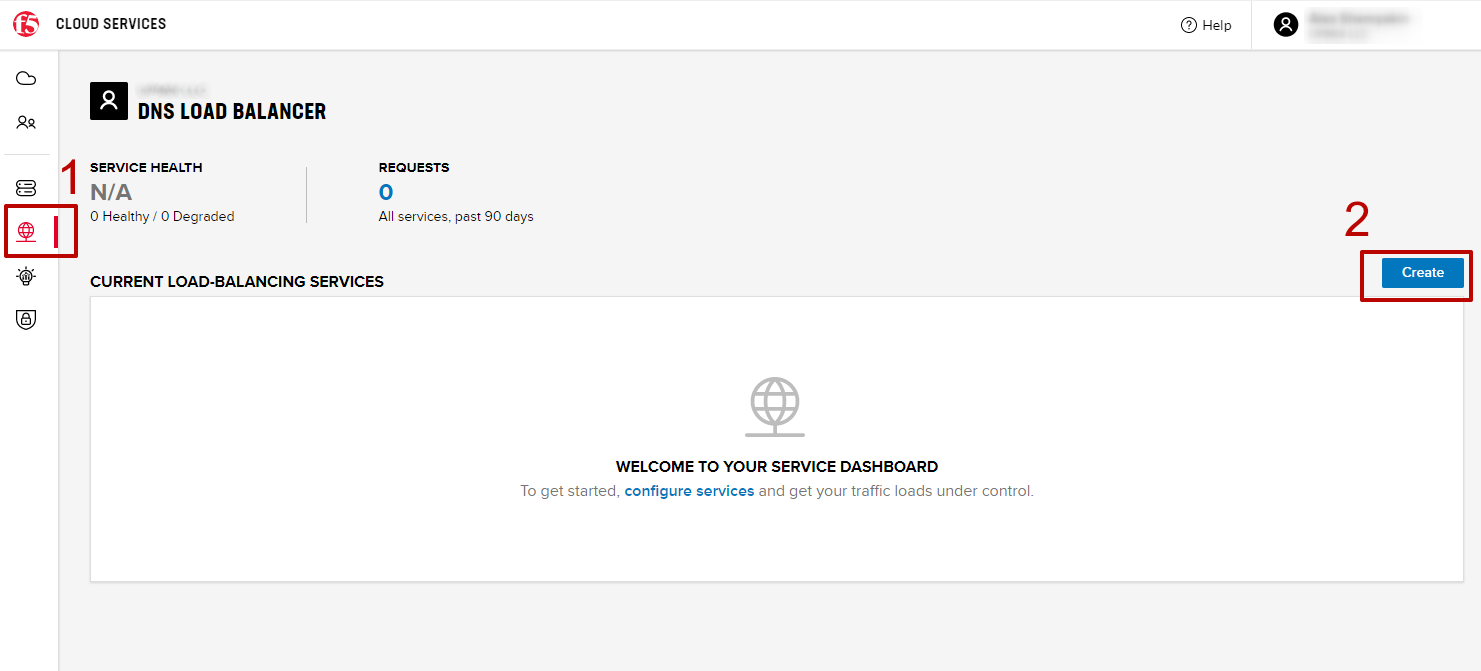Click the REQUESTS label
Image resolution: width=1481 pixels, height=671 pixels.
(x=414, y=167)
